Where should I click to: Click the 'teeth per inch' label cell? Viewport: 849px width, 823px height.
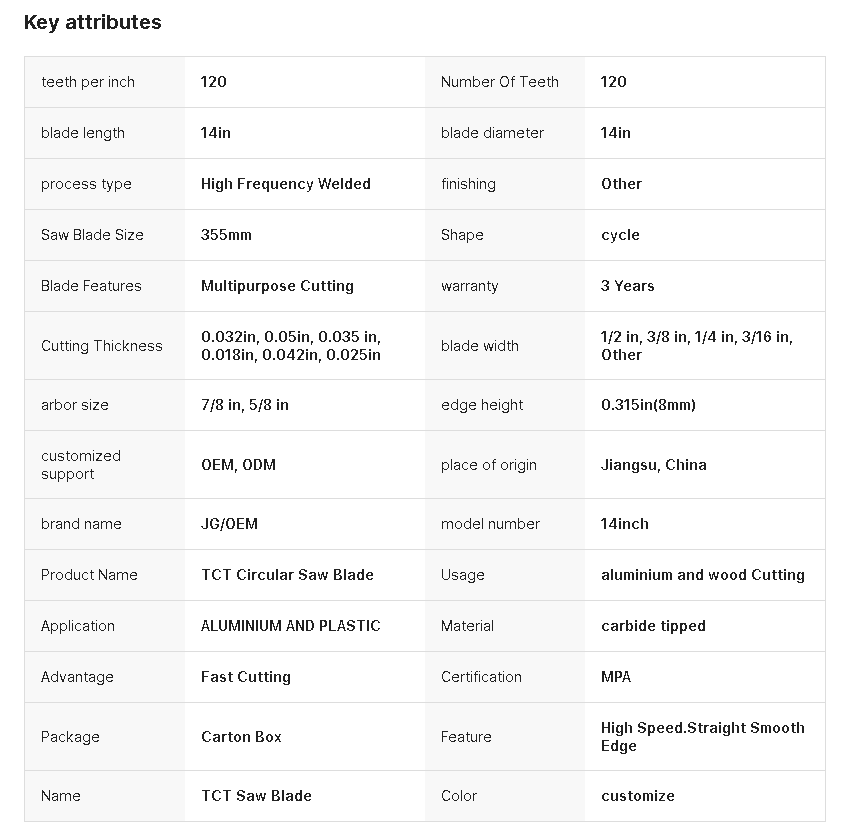pyautogui.click(x=88, y=82)
